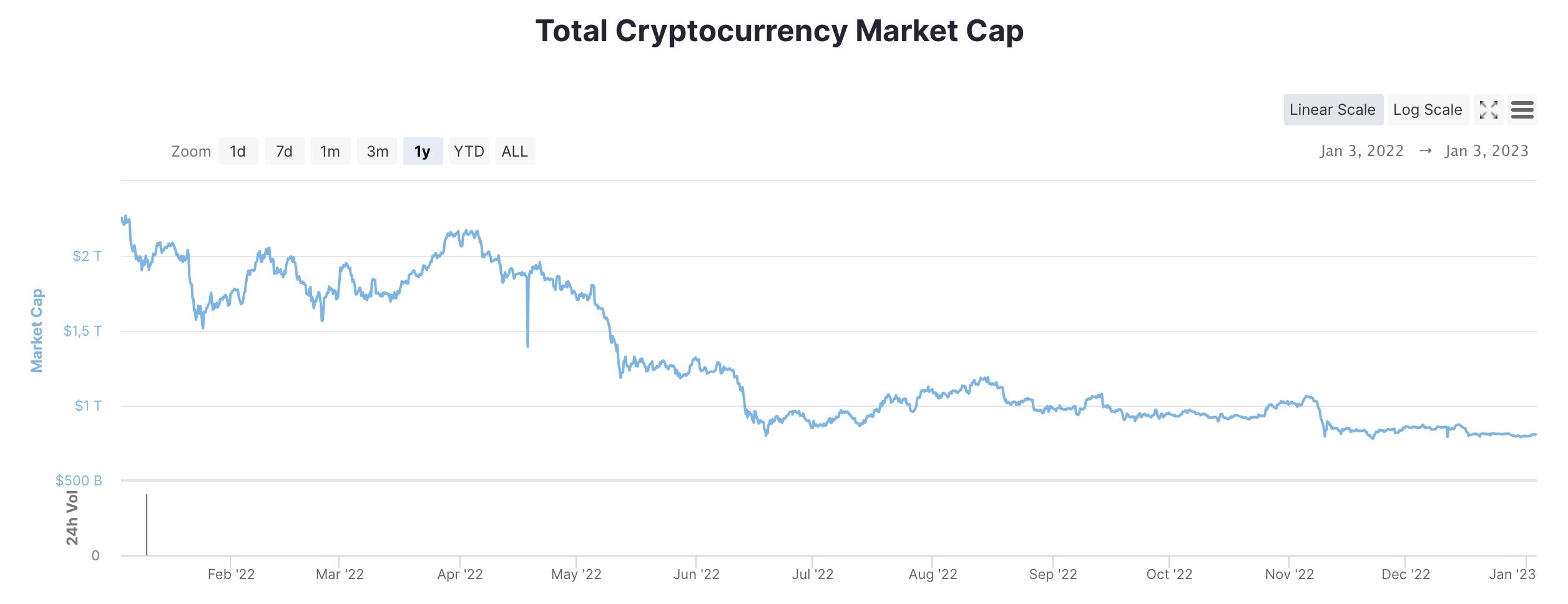Choose the 1y zoom option
This screenshot has height=604, width=1568.
(423, 152)
